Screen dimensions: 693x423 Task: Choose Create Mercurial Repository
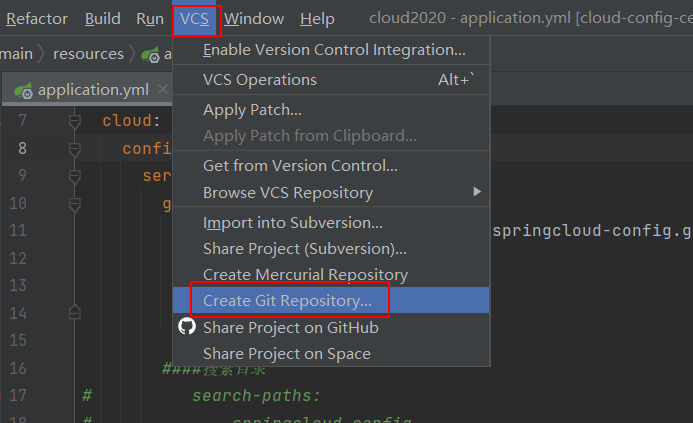point(331,274)
